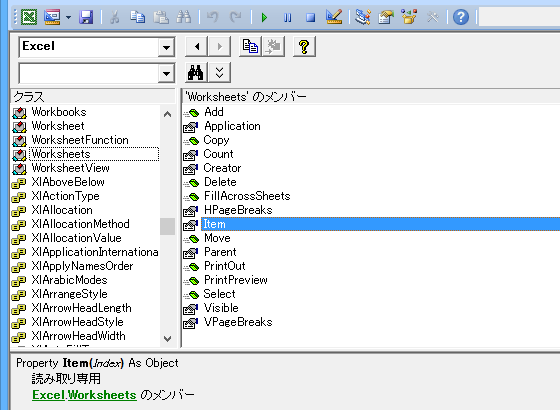
Task: Select XlArrowHeadStyle class entry
Action: pyautogui.click(x=78, y=322)
